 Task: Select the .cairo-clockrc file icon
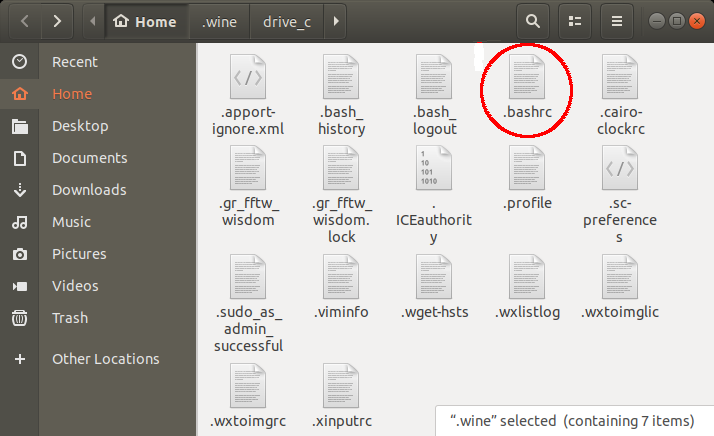620,77
